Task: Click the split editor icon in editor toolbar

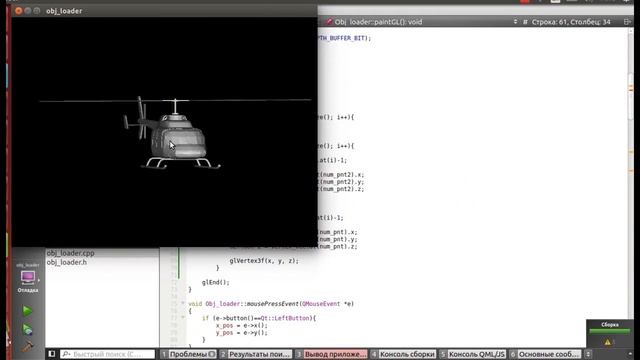Action: (627, 22)
